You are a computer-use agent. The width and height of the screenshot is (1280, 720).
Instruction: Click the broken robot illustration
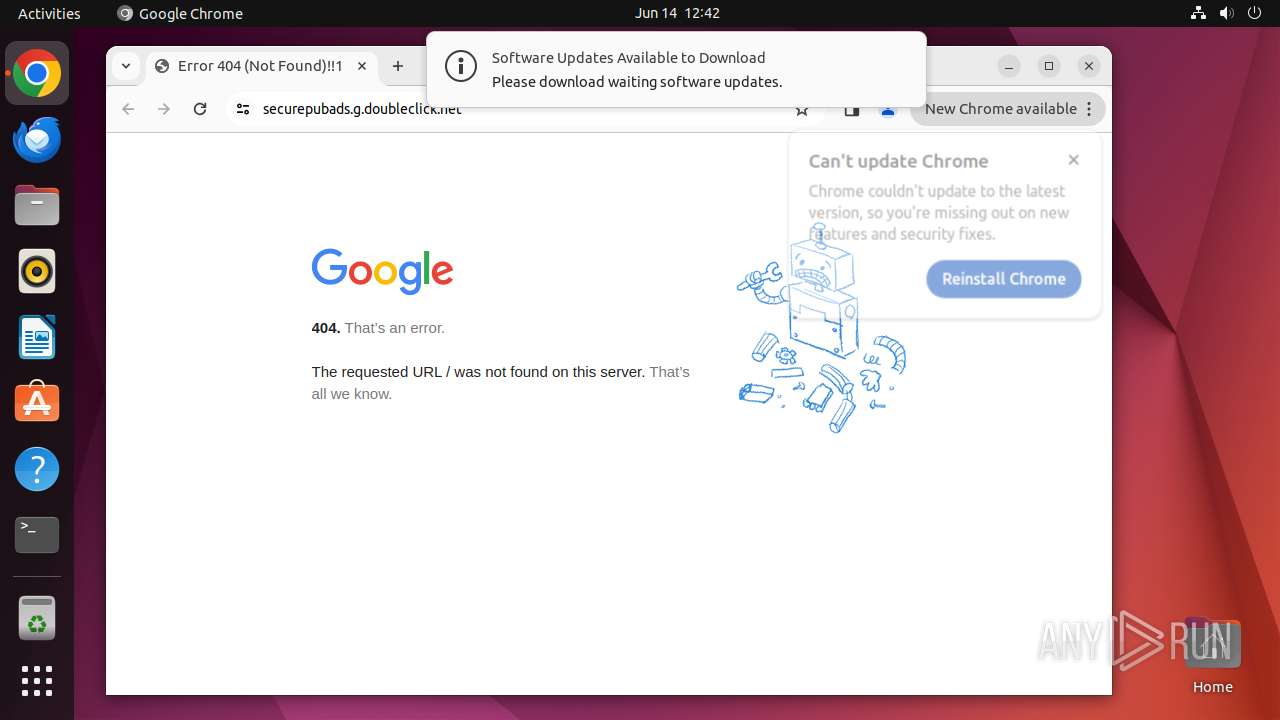coord(821,330)
